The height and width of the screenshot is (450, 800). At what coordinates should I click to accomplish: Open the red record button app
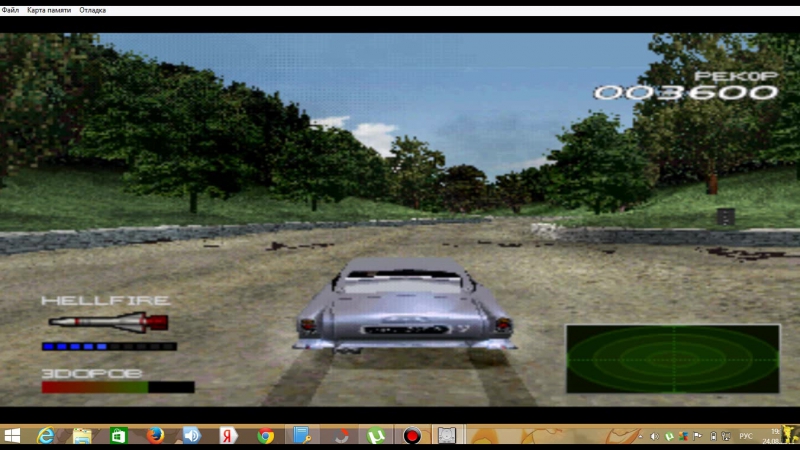(x=412, y=436)
